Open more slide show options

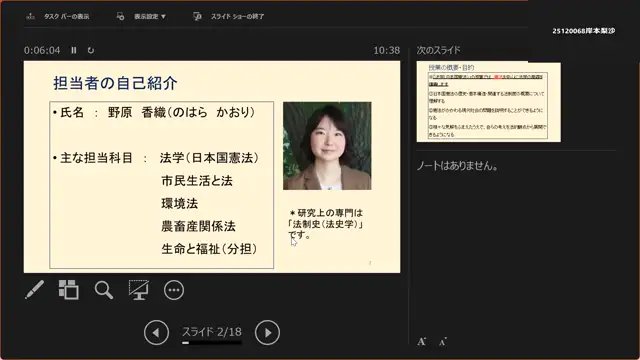[174, 290]
